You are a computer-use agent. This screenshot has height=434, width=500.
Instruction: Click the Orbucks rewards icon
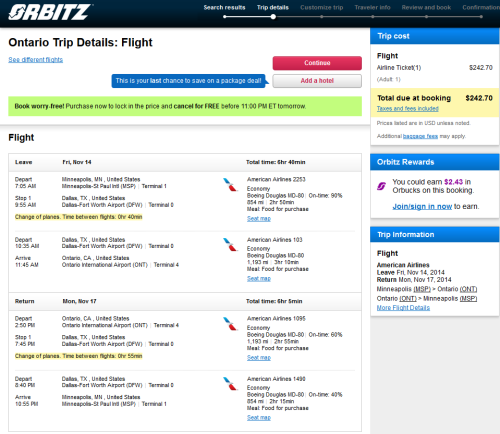click(x=381, y=186)
